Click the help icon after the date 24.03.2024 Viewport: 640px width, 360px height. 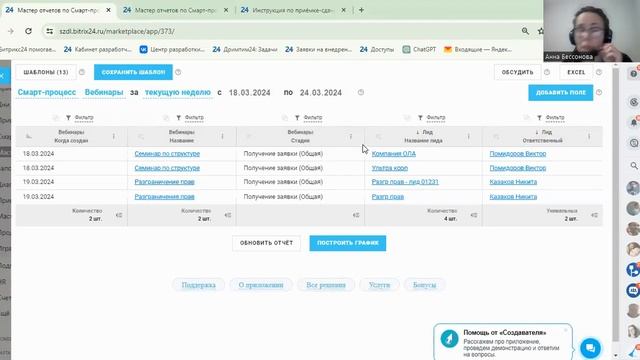(x=361, y=93)
